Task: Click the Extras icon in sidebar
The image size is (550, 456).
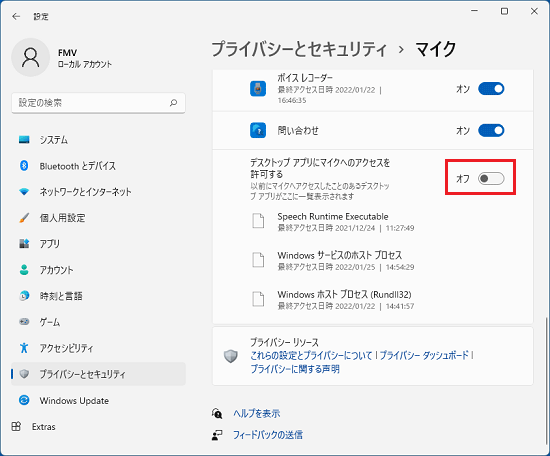Action: [16, 426]
